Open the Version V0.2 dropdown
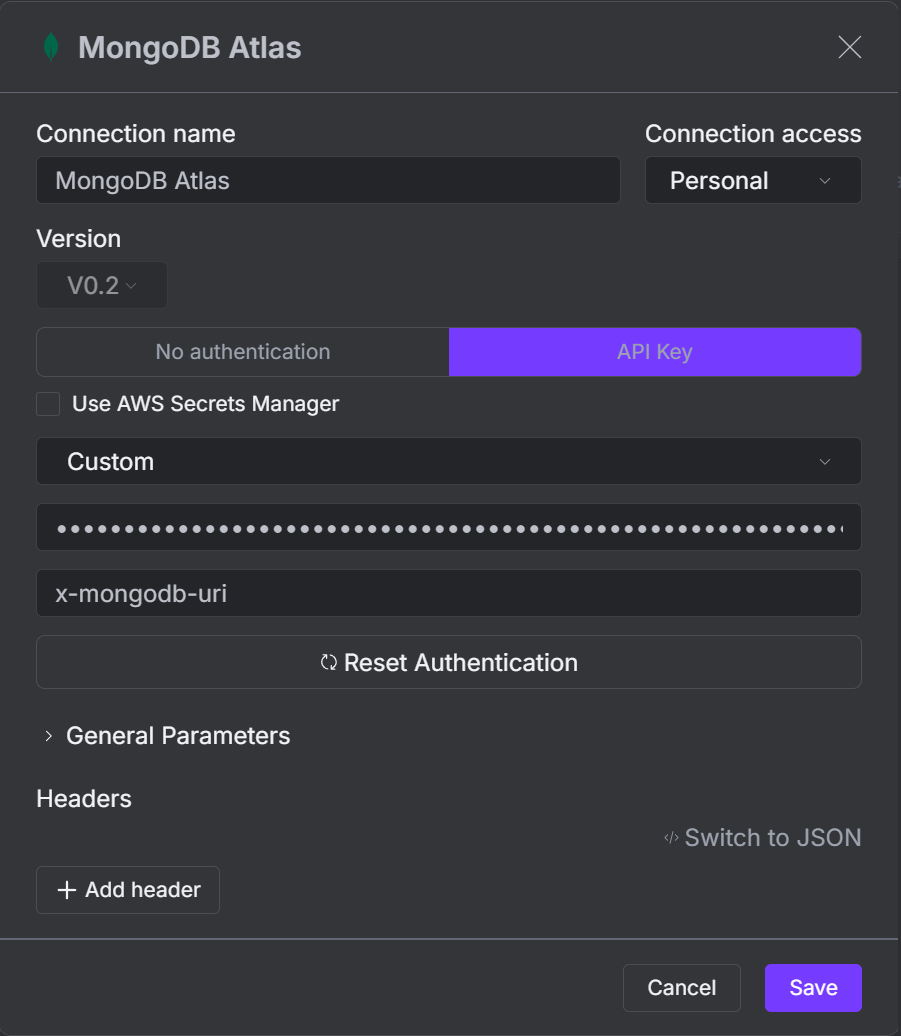Screen dimensions: 901x1036 tap(101, 285)
